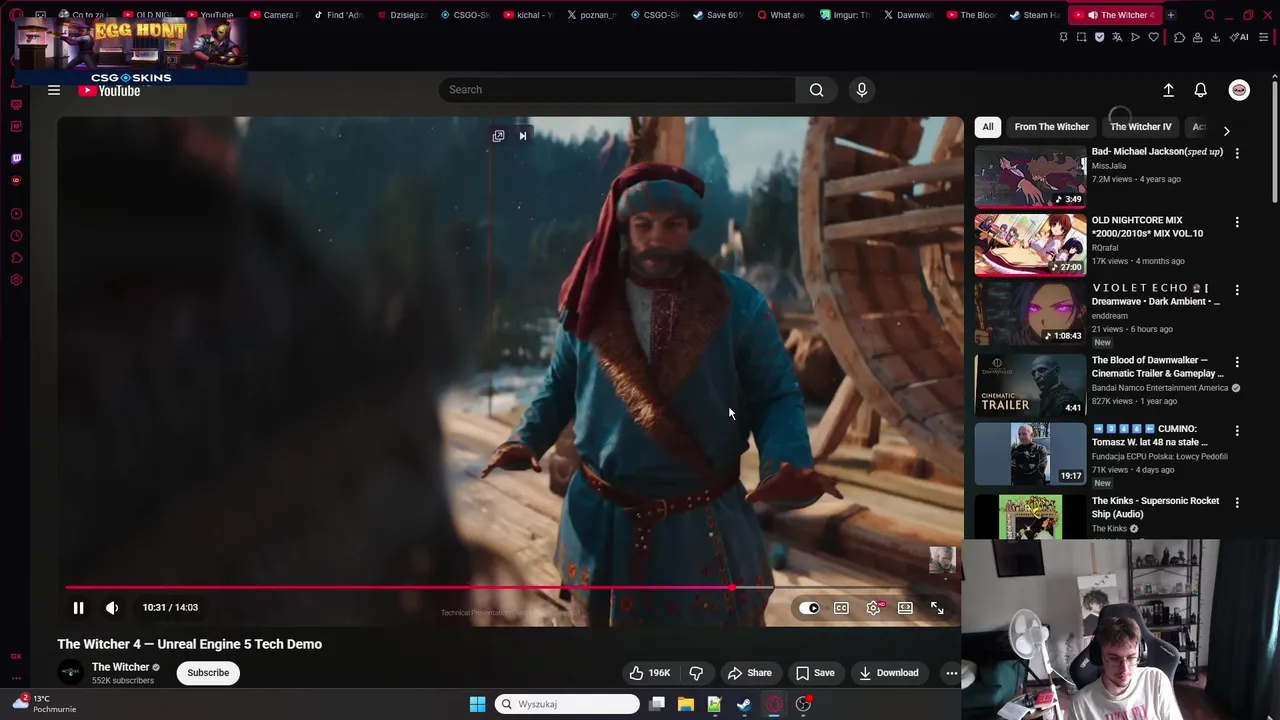
Task: Open video player settings gear
Action: click(x=873, y=608)
